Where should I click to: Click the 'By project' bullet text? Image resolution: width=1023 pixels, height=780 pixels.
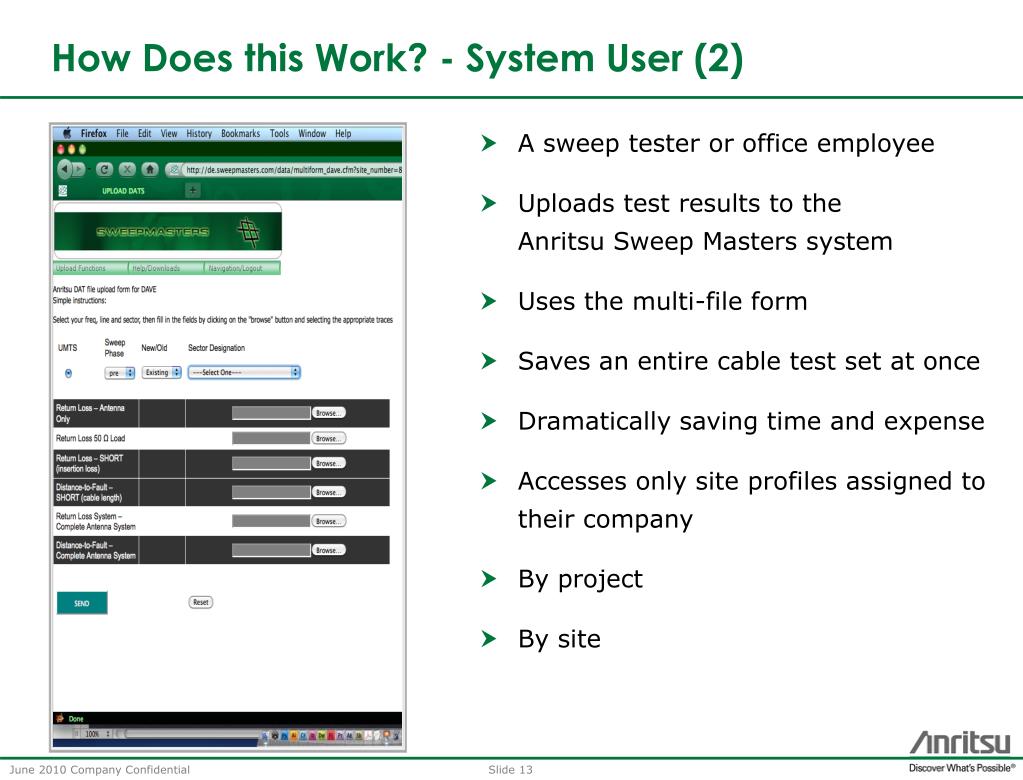point(581,580)
